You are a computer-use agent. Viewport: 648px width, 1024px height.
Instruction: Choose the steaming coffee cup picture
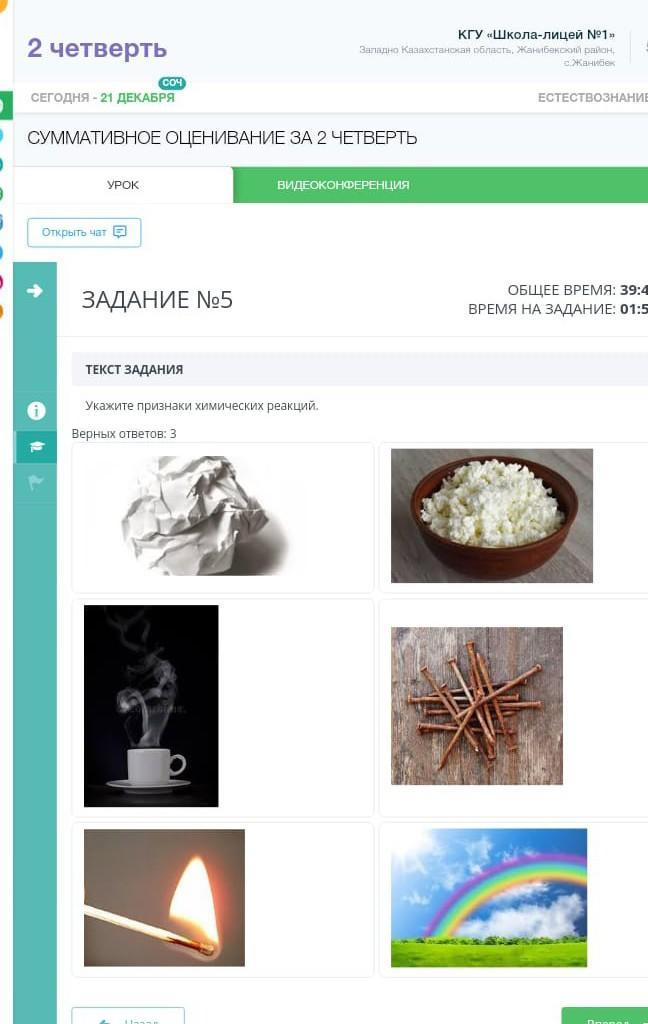(x=151, y=706)
